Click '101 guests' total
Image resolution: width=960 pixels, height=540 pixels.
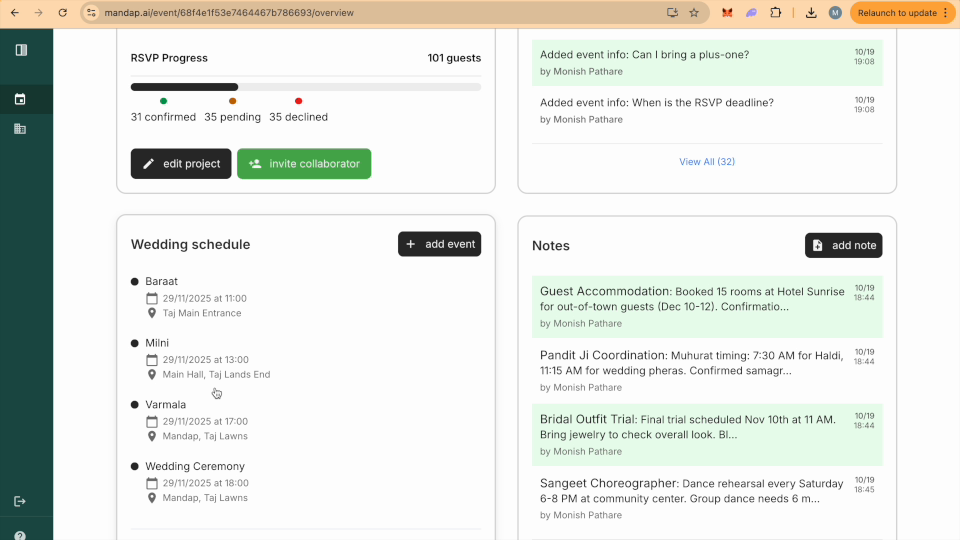click(454, 58)
